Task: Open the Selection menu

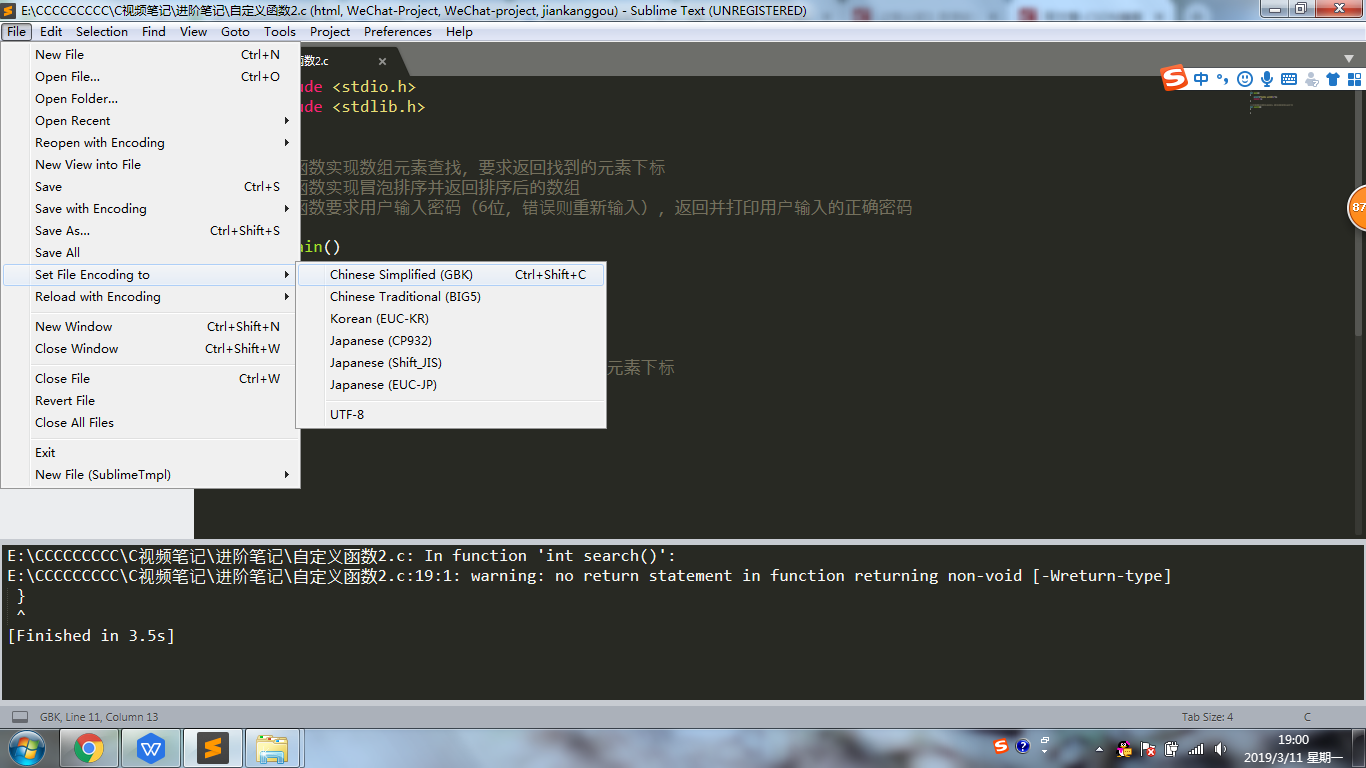Action: coord(102,31)
